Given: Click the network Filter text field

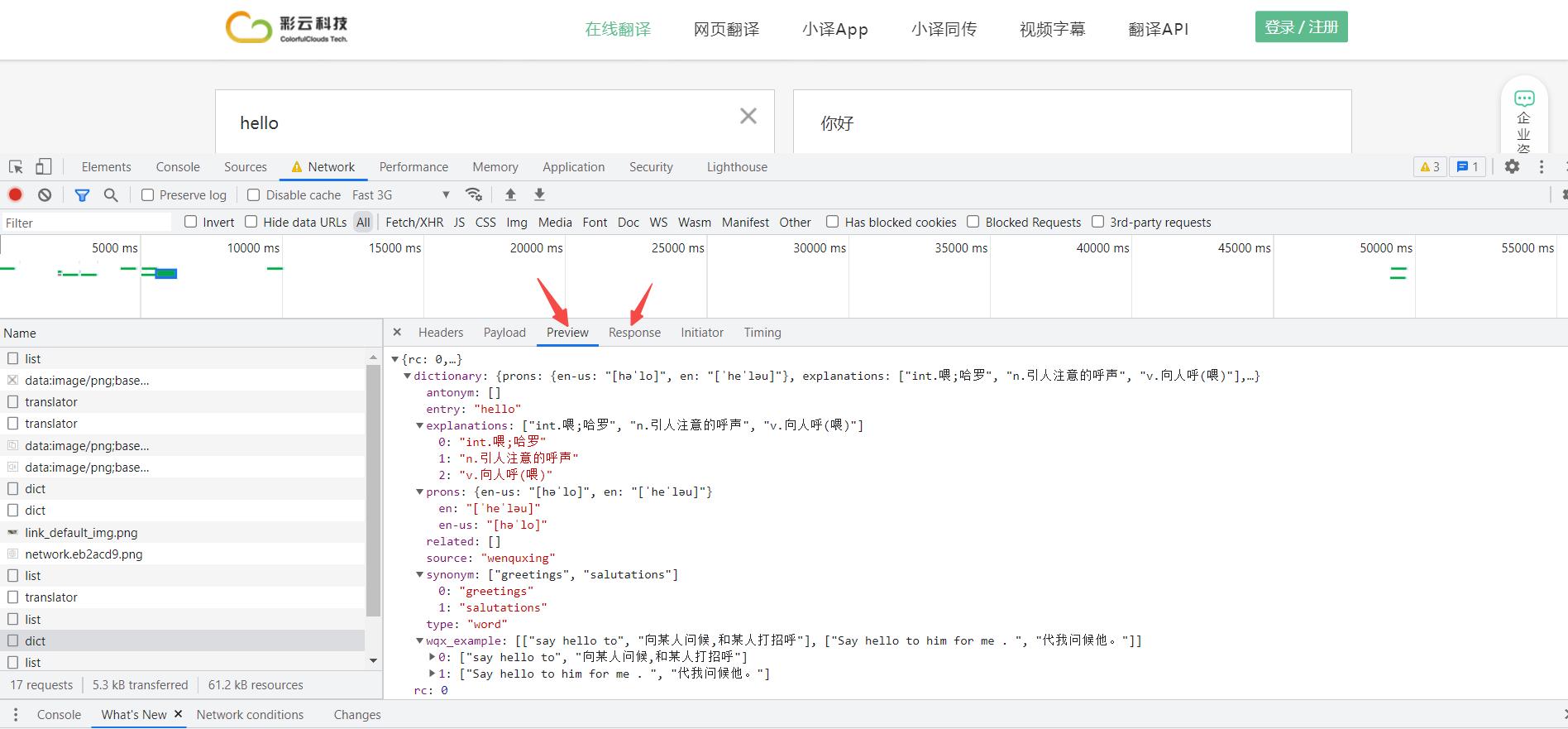Looking at the screenshot, I should click(87, 223).
